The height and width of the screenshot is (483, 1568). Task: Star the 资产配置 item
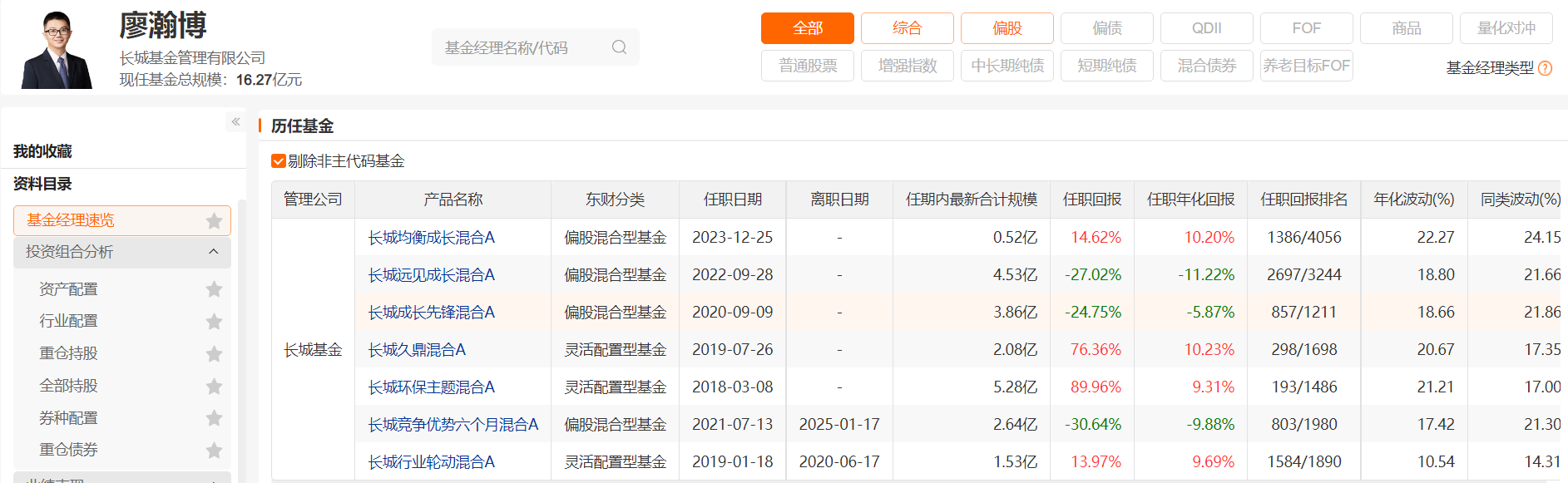coord(214,289)
